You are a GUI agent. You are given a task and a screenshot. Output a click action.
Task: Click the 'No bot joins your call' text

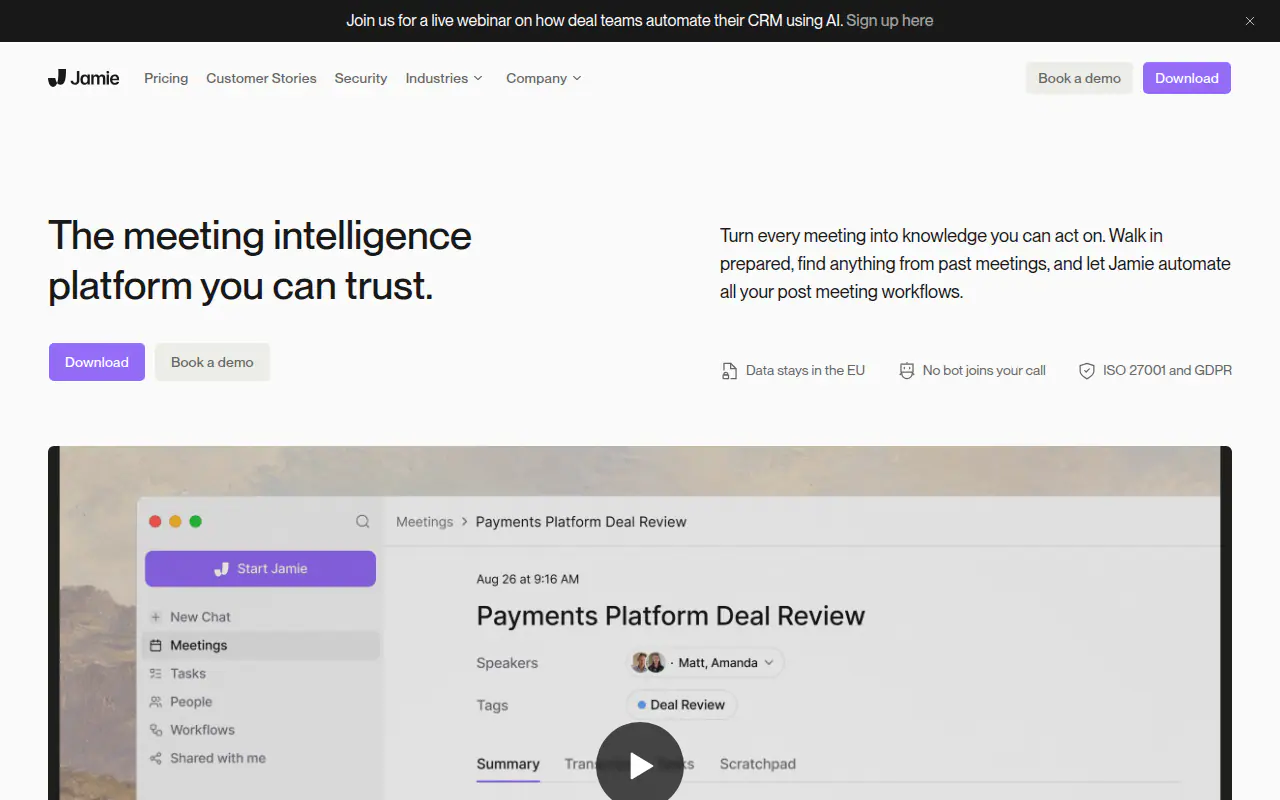pos(984,370)
